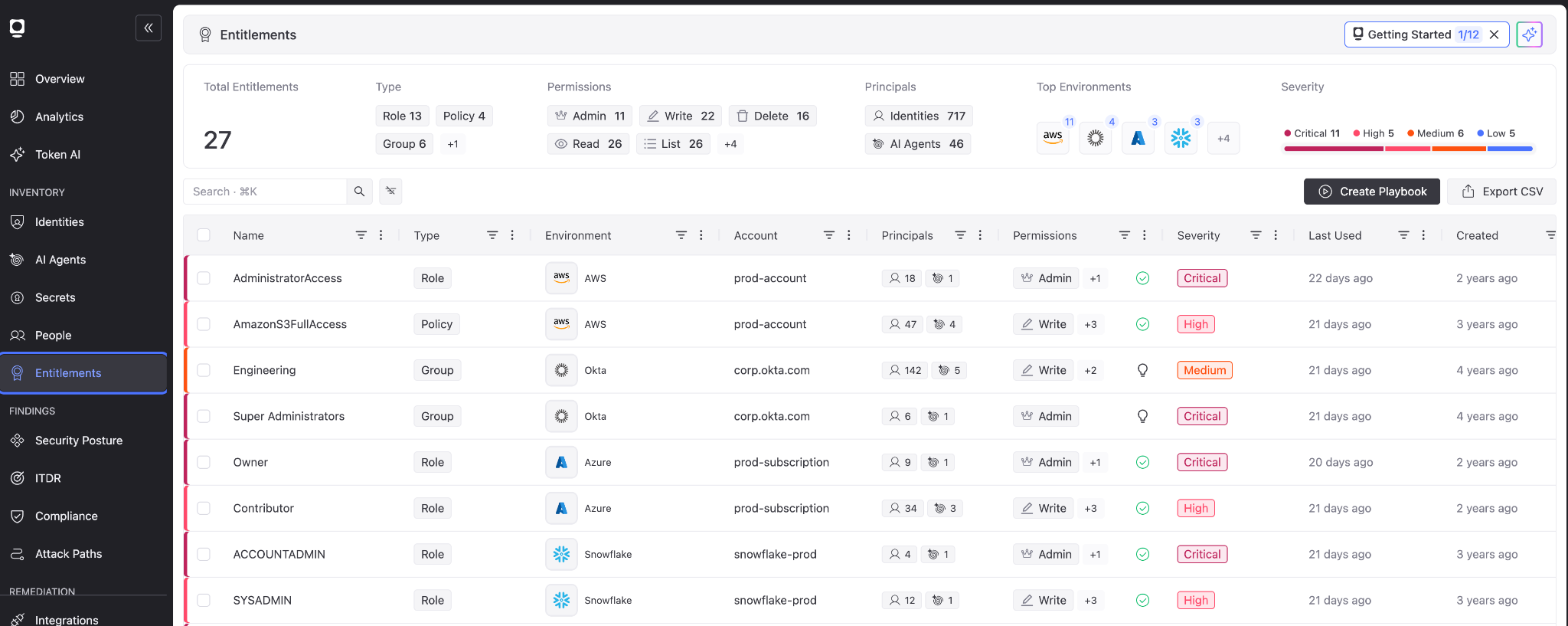Image resolution: width=1568 pixels, height=626 pixels.
Task: Open the AI sparkle assistant icon
Action: click(x=1529, y=34)
